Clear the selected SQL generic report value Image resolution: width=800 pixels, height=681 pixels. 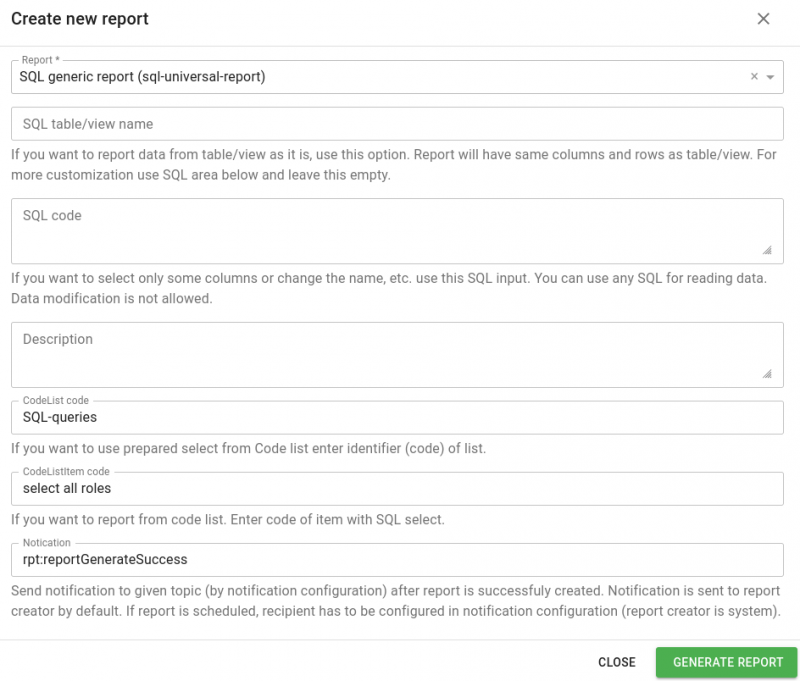click(754, 77)
